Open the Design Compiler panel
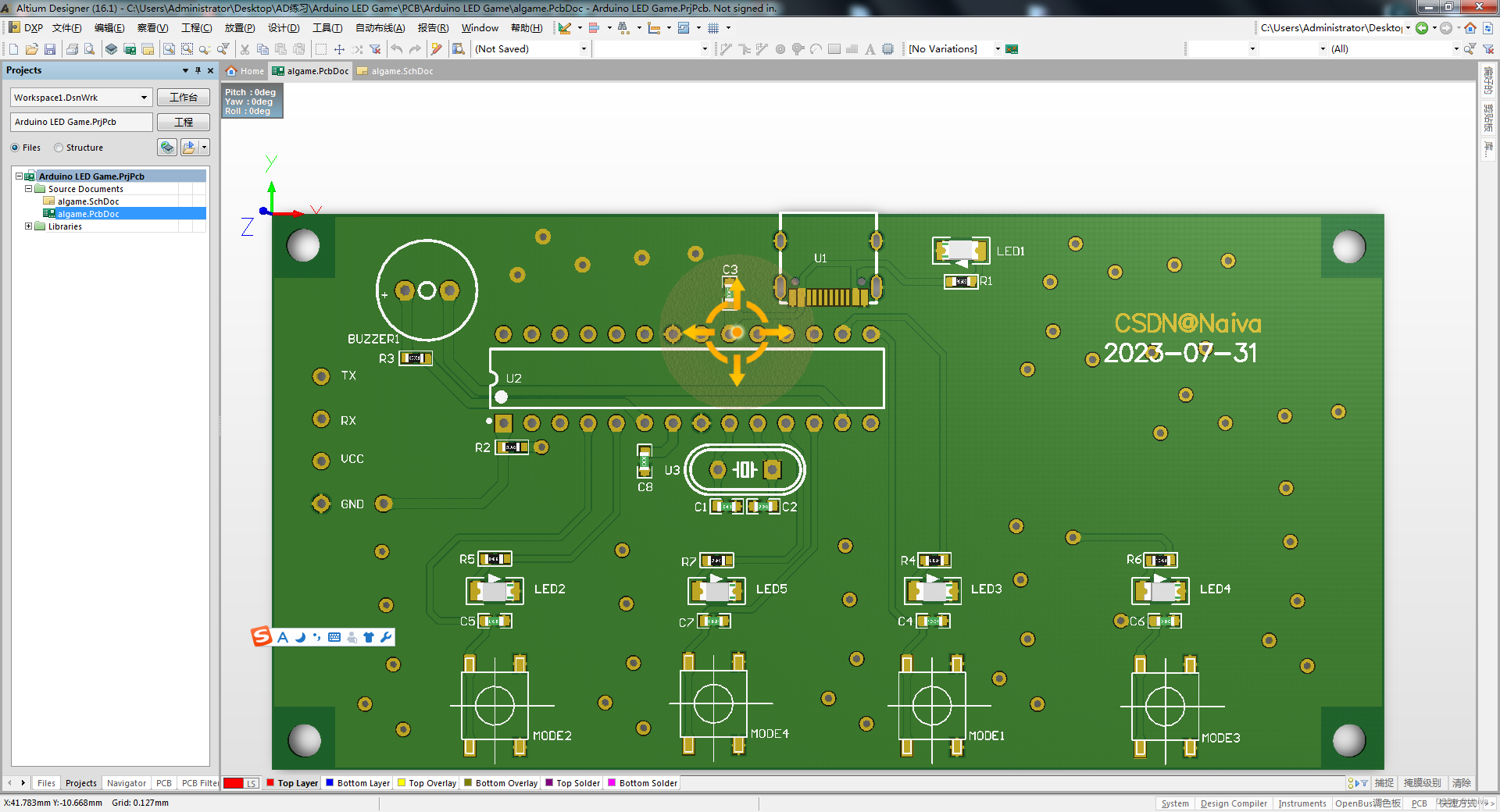Image resolution: width=1500 pixels, height=812 pixels. 1233,803
